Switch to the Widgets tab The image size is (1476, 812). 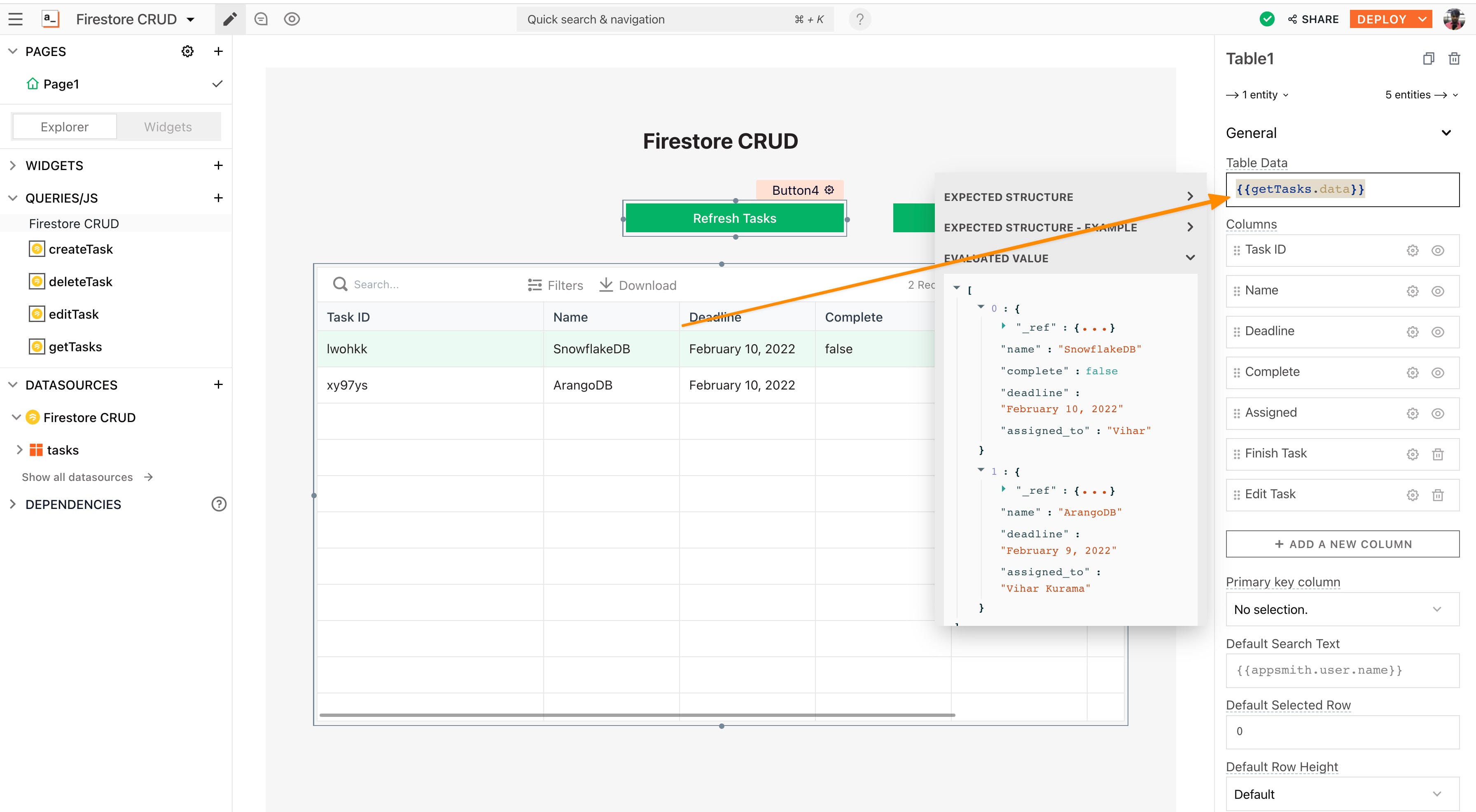[168, 127]
